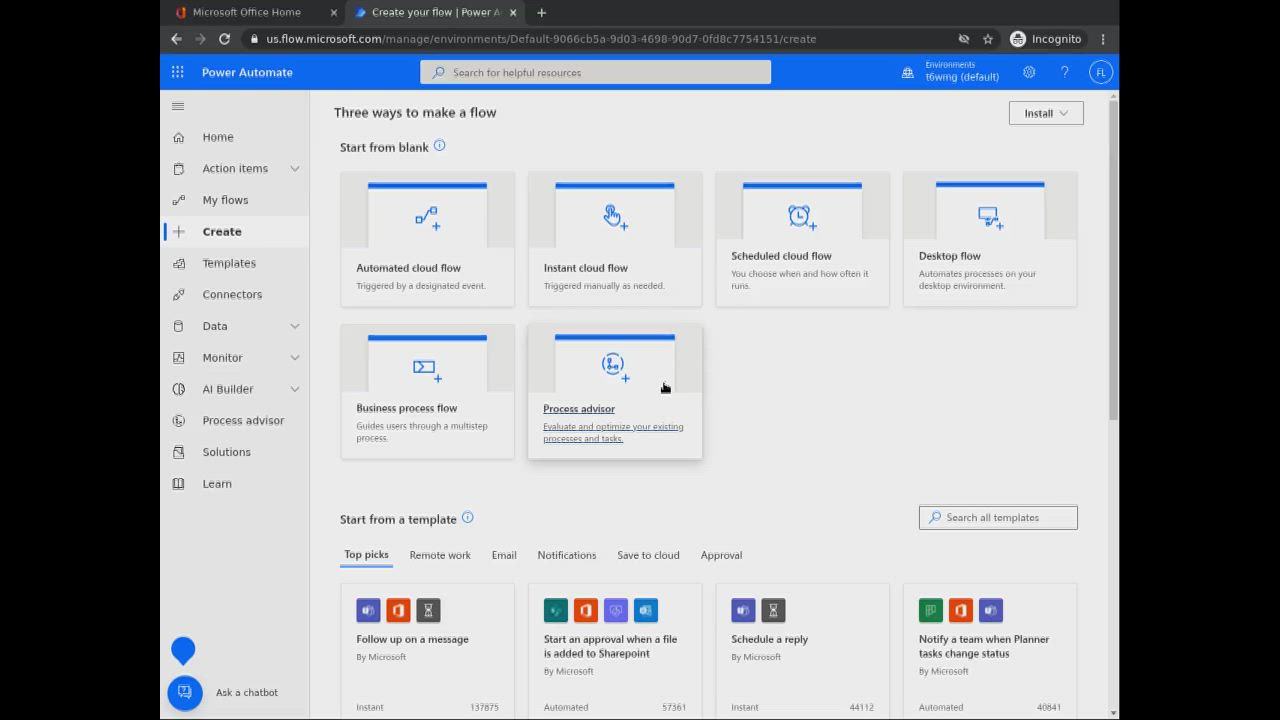Create an Automated cloud flow

point(427,240)
